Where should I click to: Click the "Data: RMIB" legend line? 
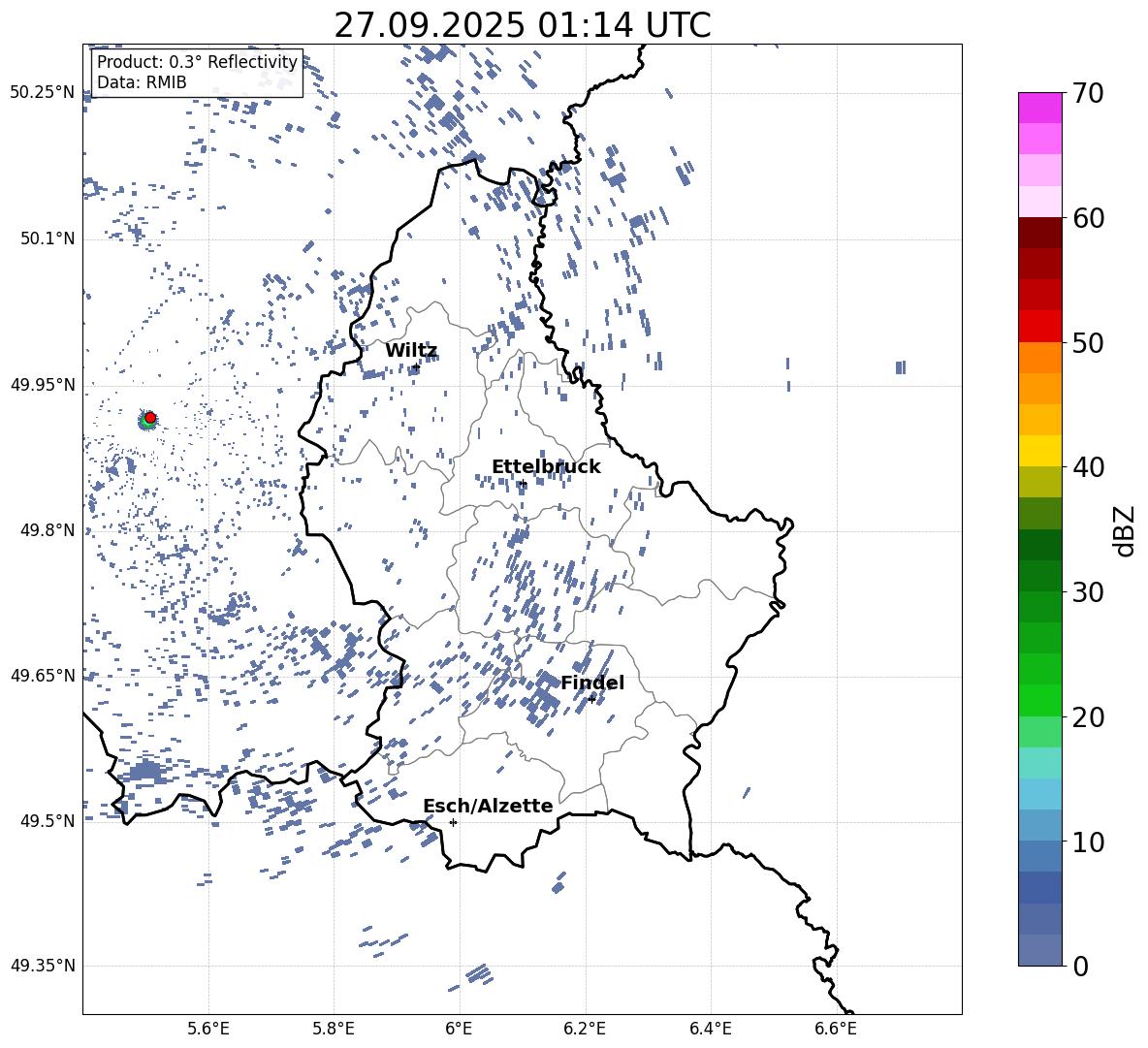tap(142, 82)
